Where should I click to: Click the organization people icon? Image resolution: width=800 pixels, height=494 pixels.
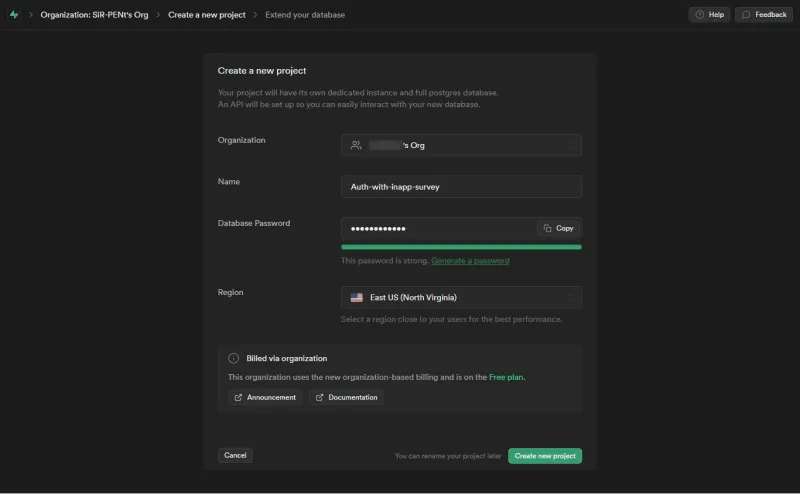pyautogui.click(x=356, y=145)
